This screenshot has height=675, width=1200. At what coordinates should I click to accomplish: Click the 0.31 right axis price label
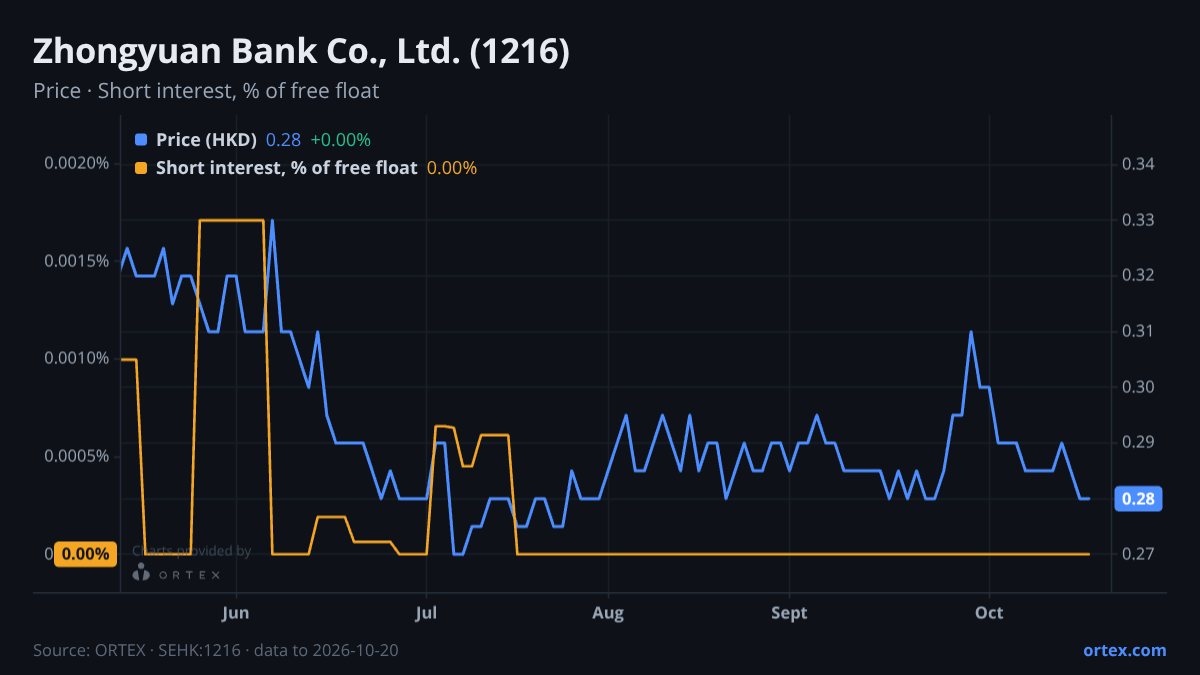(1139, 331)
